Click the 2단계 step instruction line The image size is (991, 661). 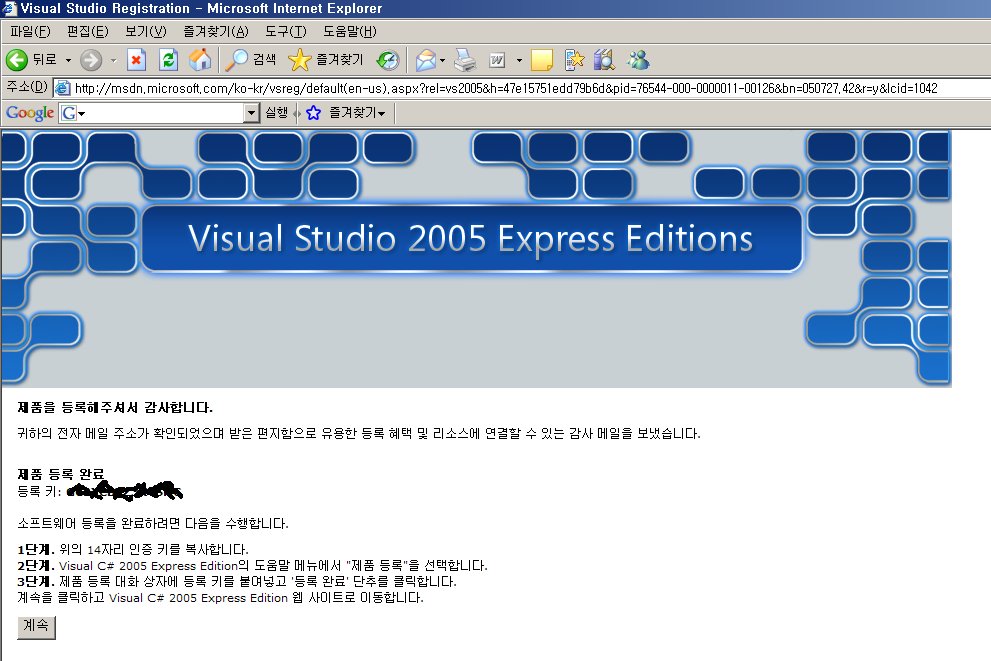(252, 566)
